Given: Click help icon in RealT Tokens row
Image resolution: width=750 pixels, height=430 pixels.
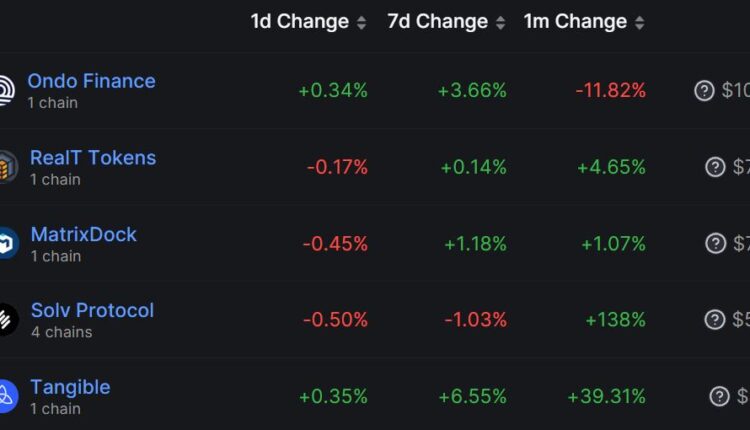Looking at the screenshot, I should (715, 167).
